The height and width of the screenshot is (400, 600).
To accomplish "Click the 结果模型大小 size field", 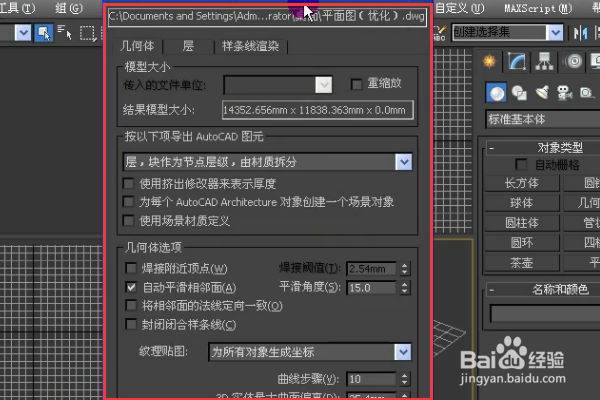I will tap(318, 110).
